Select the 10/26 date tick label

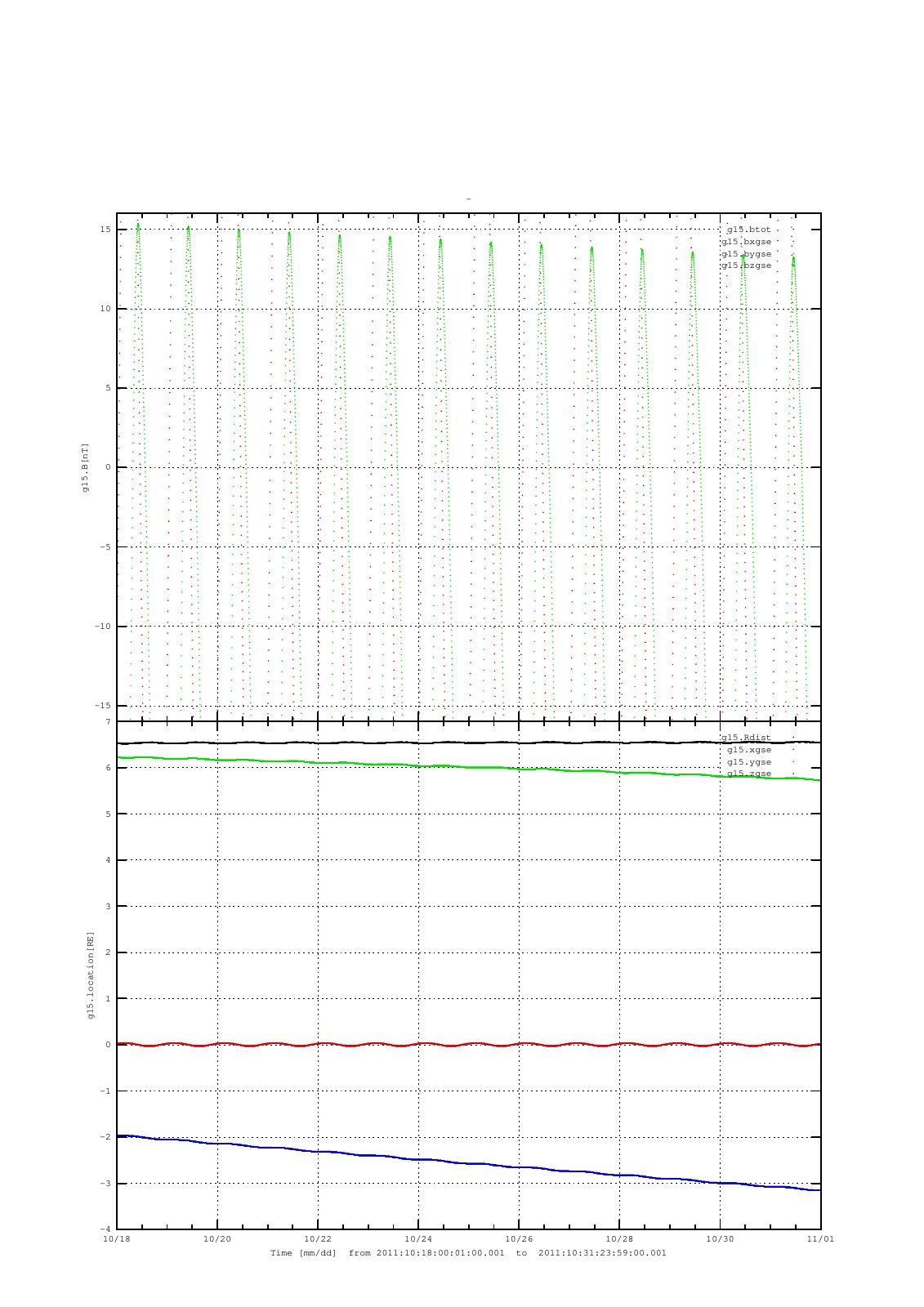519,1238
